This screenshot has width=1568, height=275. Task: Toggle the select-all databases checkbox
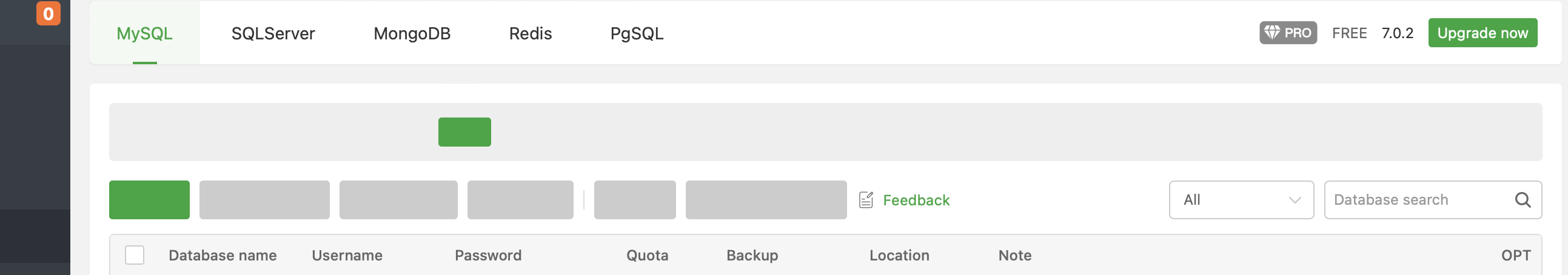click(x=135, y=255)
